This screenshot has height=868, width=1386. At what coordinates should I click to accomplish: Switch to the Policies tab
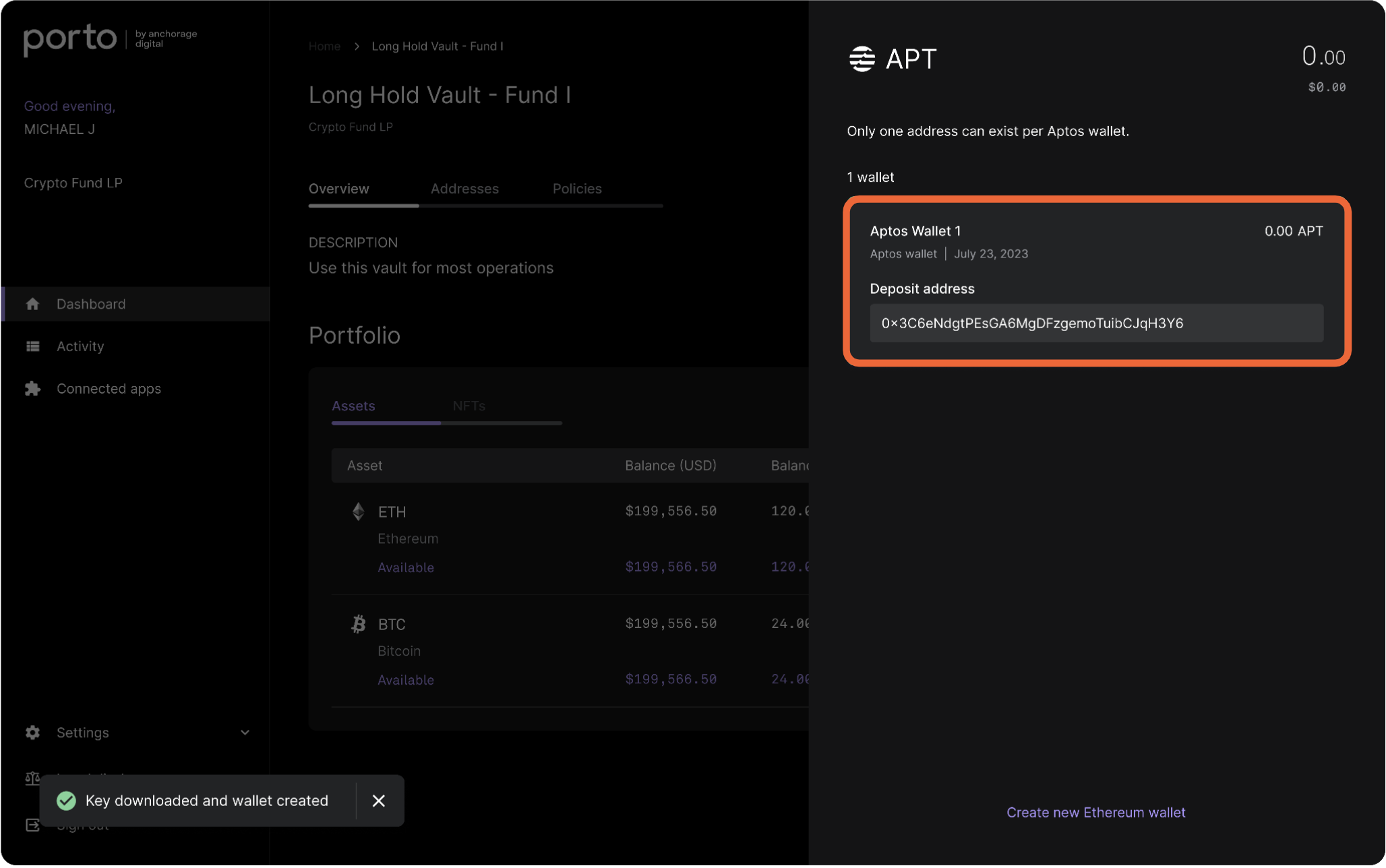[x=577, y=189]
